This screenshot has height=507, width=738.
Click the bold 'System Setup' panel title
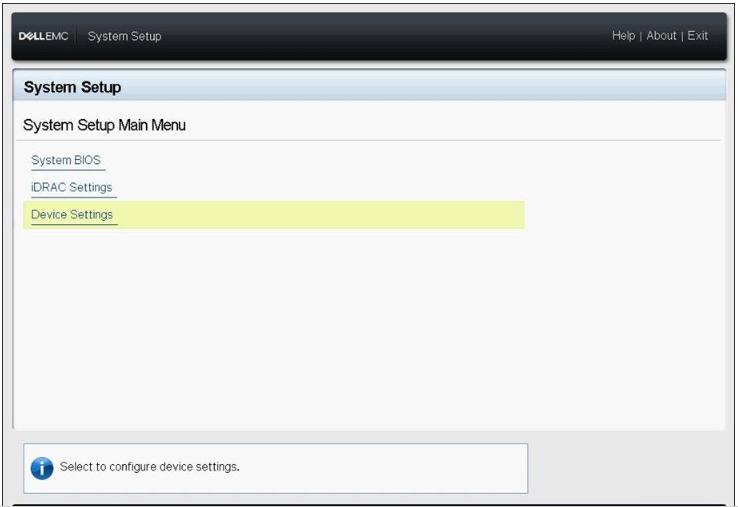click(72, 87)
